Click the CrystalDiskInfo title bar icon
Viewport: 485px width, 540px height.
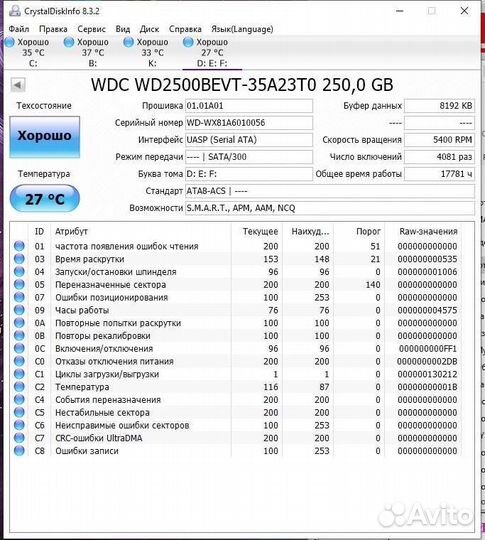[x=14, y=10]
